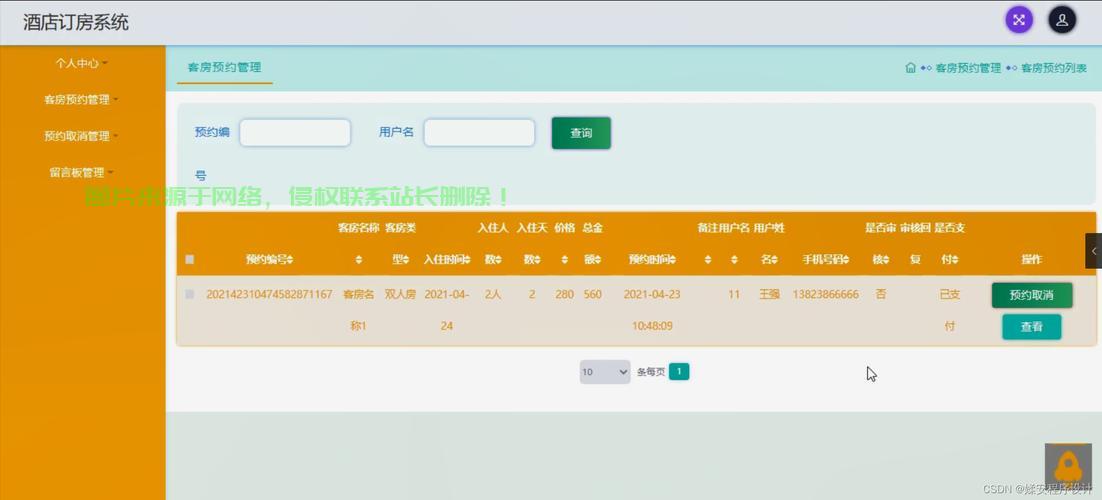Expand the 留言板管理 sidebar menu
The width and height of the screenshot is (1102, 500).
click(x=82, y=172)
